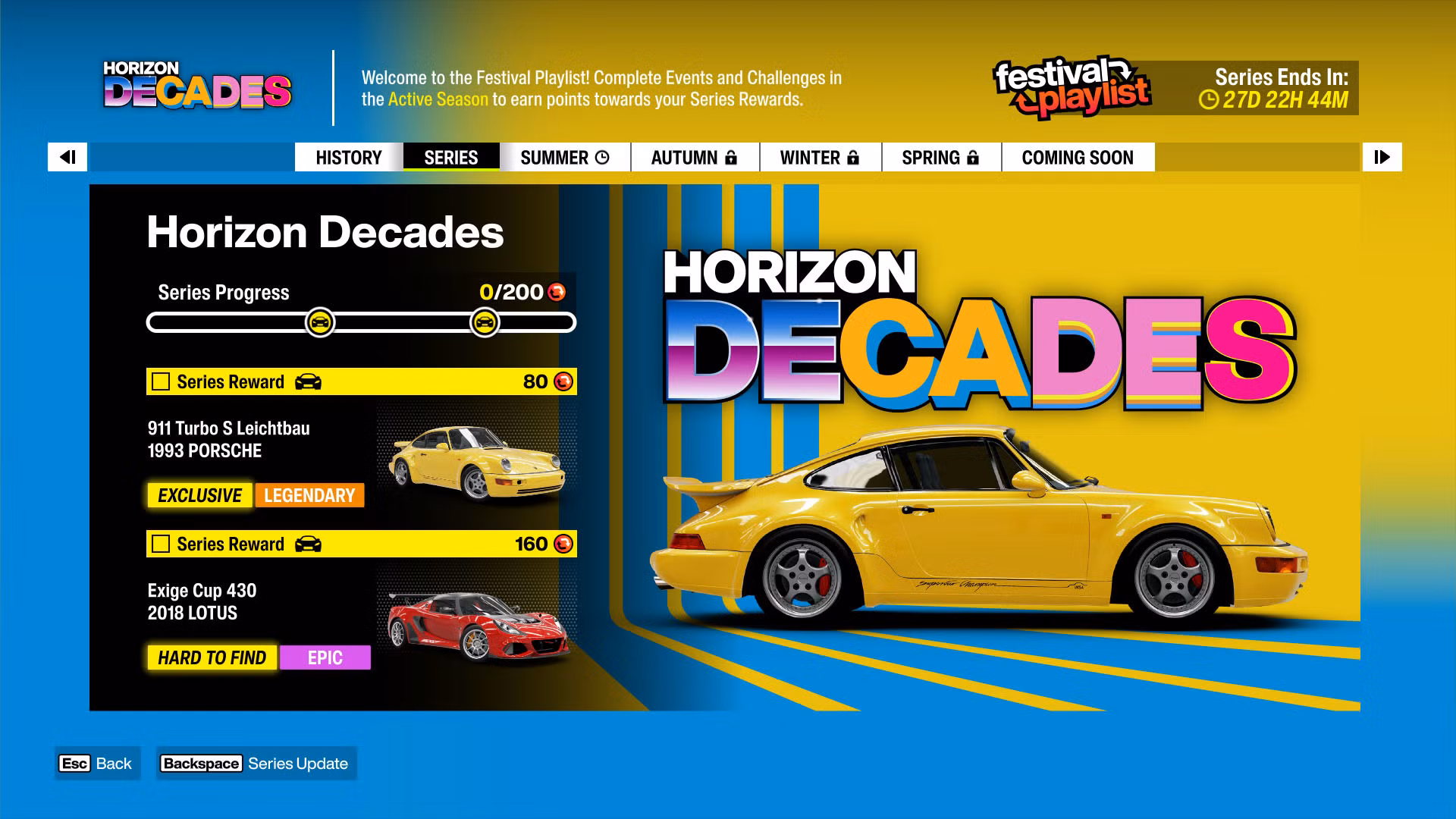Select the locked Autumn tab

click(x=695, y=157)
